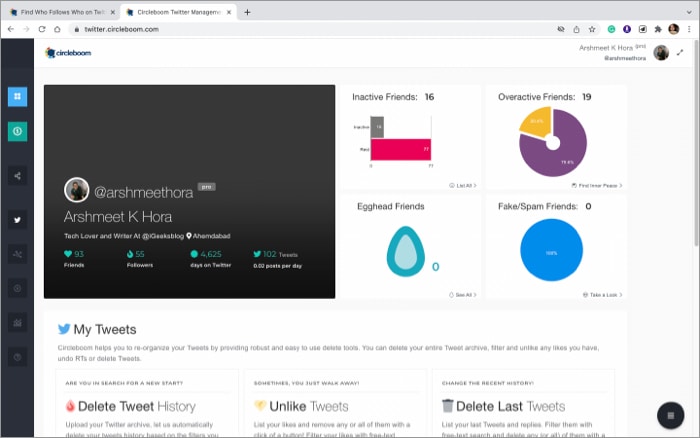This screenshot has width=700, height=438.
Task: Open the network connections sidebar icon
Action: tap(17, 254)
